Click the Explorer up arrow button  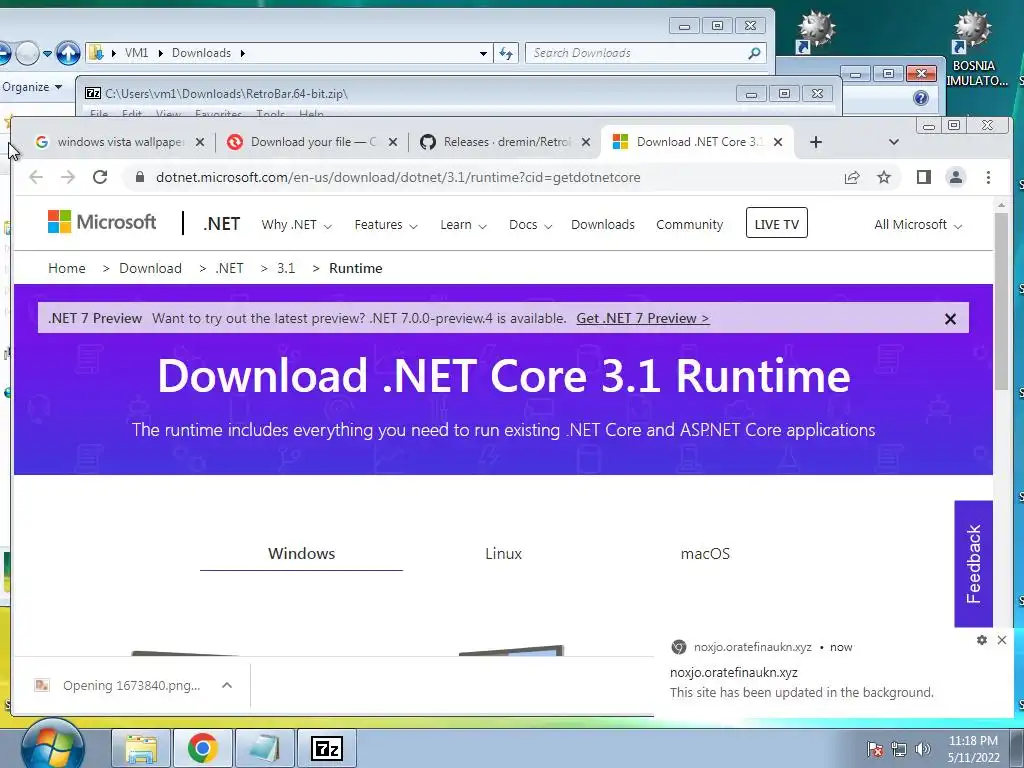point(68,53)
